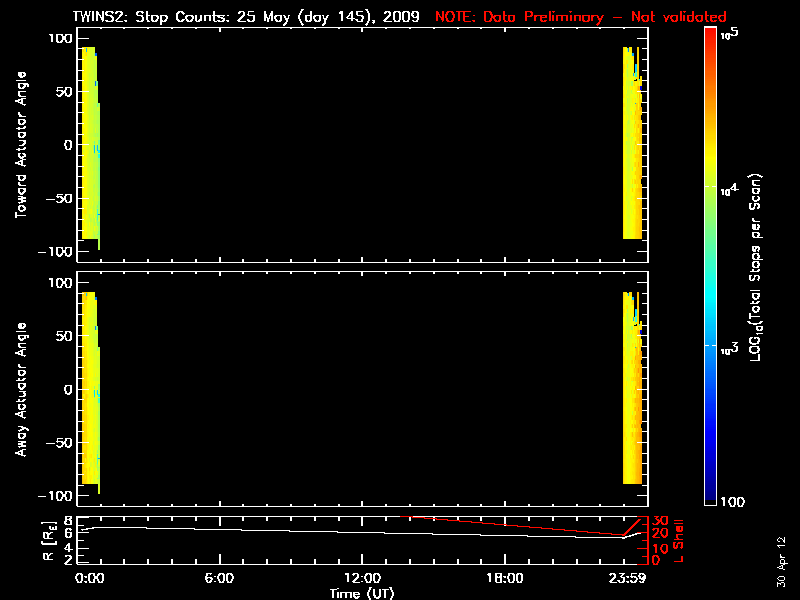
Task: Click the color bar legend gradient
Action: click(x=711, y=266)
